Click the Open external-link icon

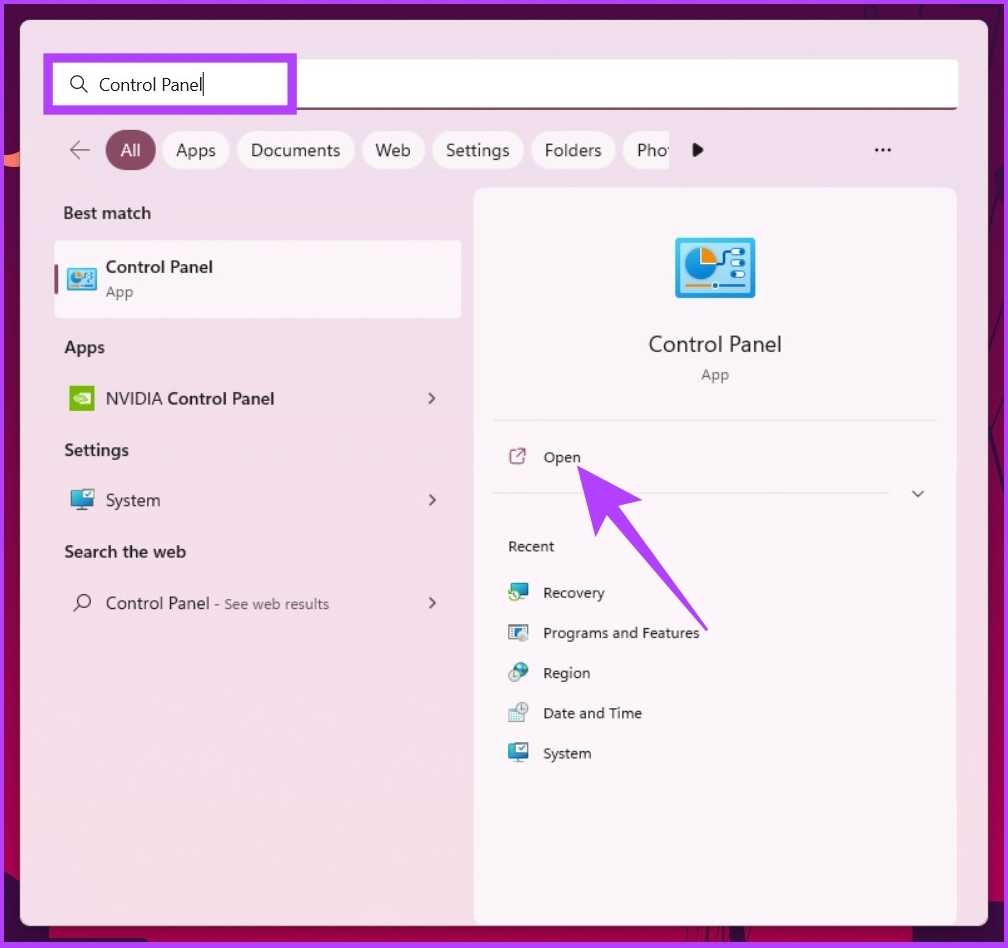[x=518, y=456]
